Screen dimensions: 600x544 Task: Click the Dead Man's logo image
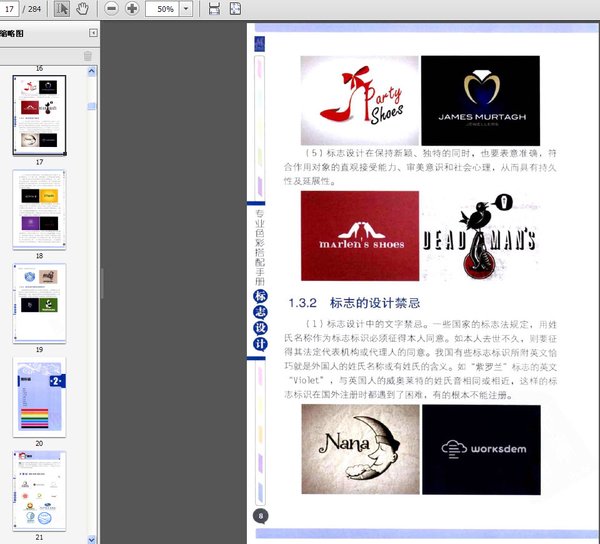(x=480, y=236)
